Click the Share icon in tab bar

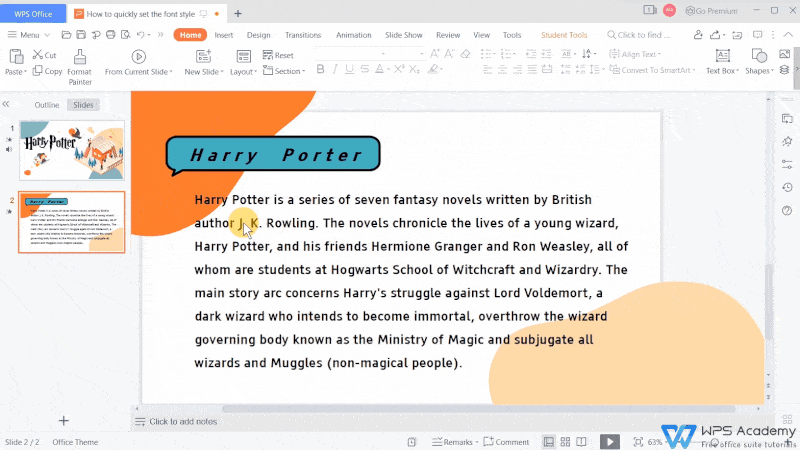[715, 35]
